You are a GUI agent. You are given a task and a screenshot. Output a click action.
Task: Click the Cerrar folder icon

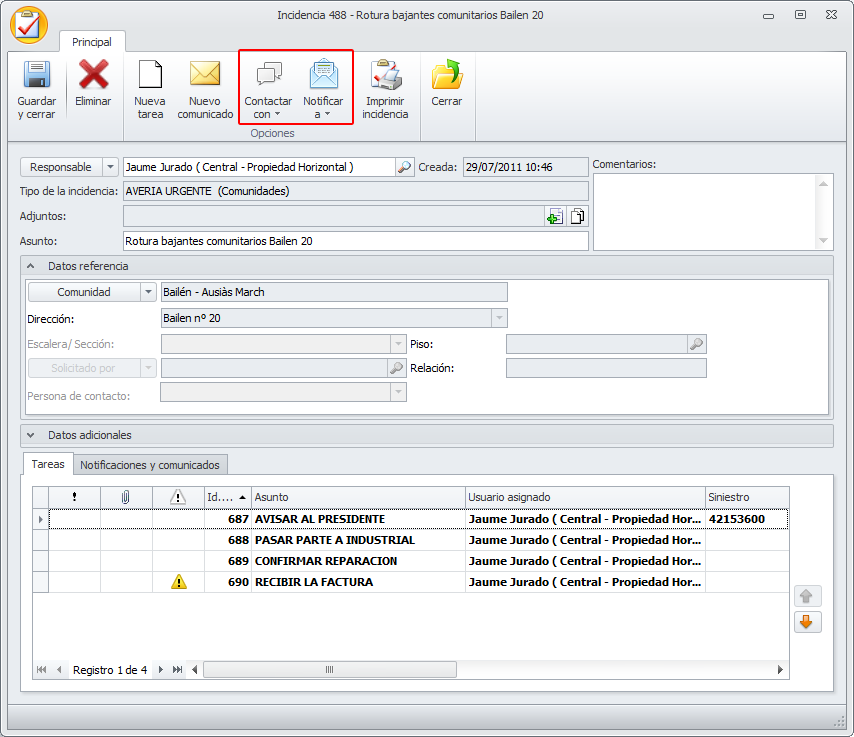point(447,75)
